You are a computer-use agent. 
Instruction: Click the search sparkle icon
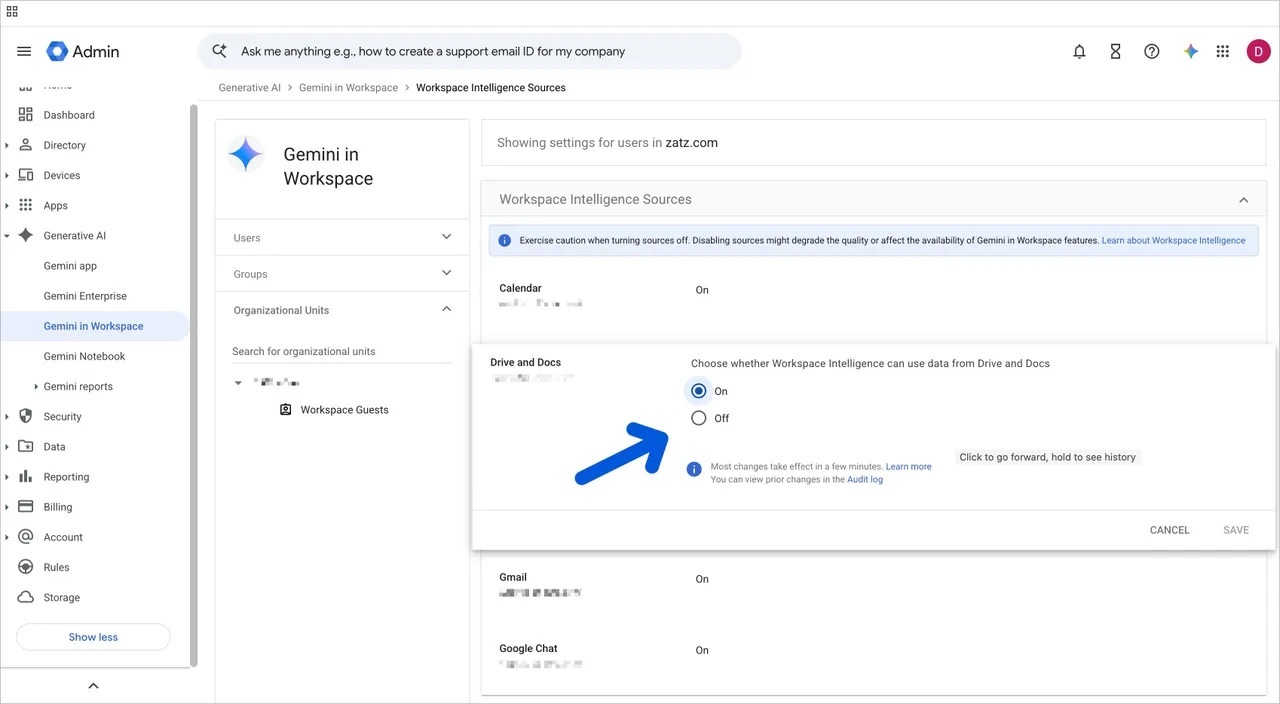tap(219, 51)
